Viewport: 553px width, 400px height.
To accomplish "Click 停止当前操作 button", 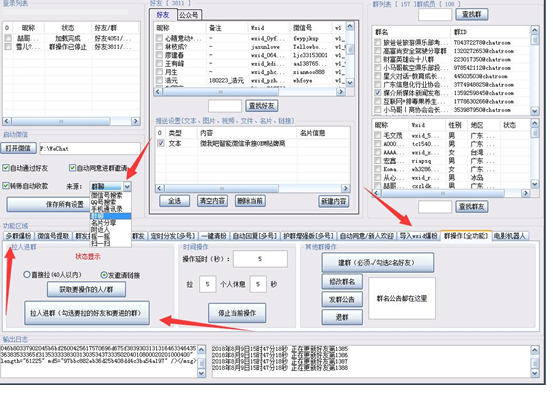I will [237, 313].
